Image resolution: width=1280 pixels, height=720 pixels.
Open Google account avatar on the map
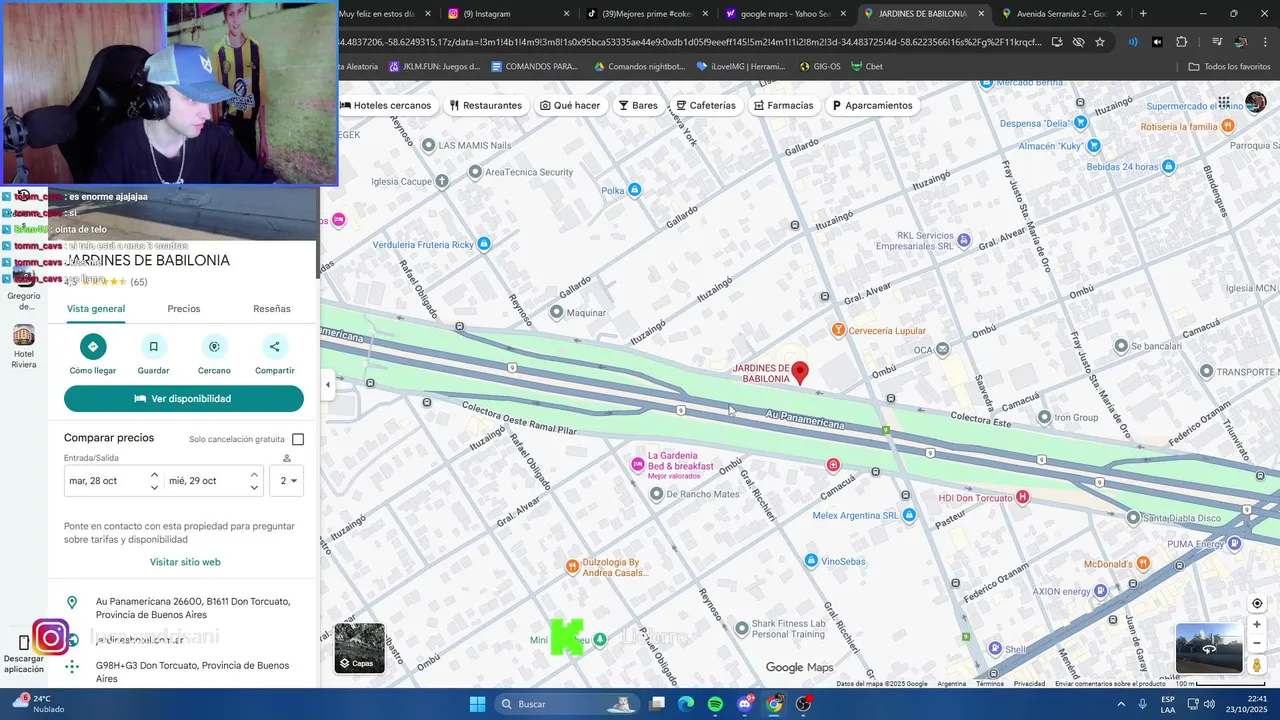[1255, 103]
